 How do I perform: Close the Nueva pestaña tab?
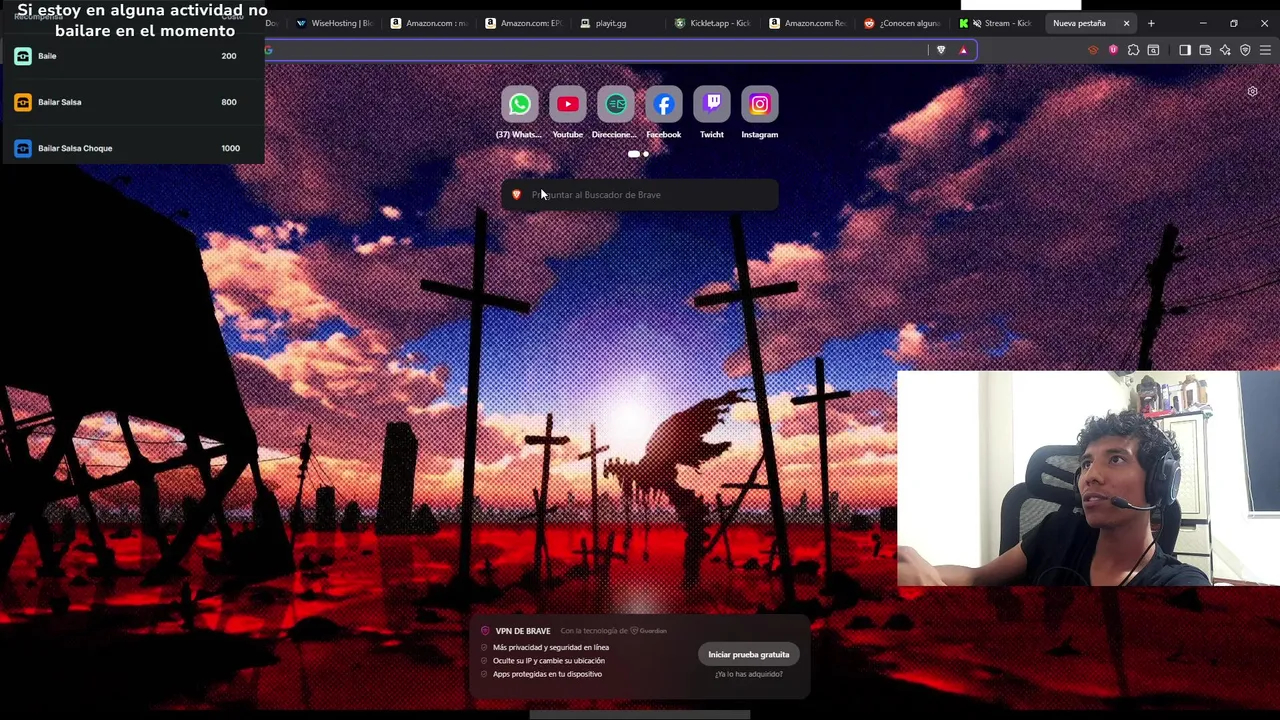(1126, 23)
